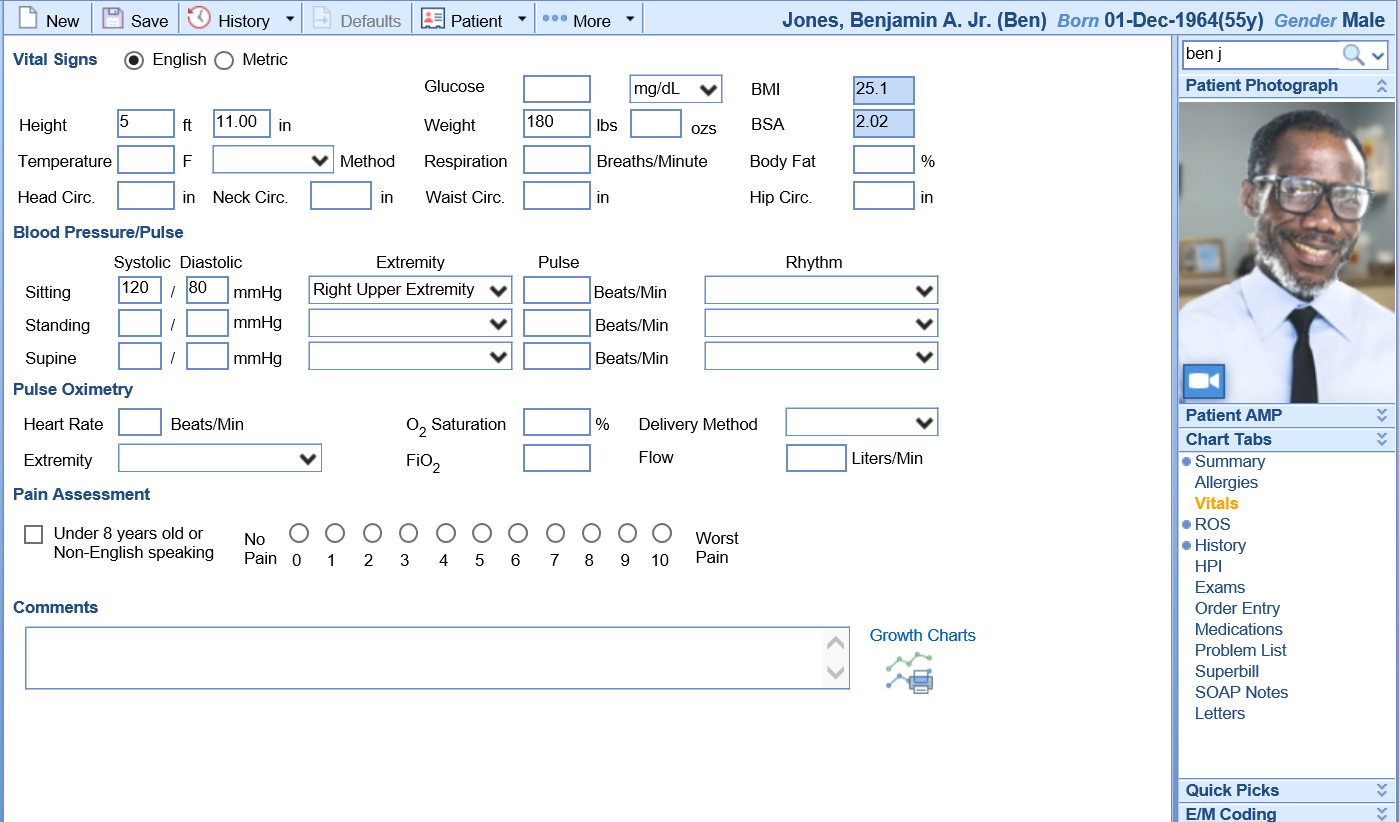Screen dimensions: 1399x822
Task: Open the Glucose units mg/dL dropdown
Action: click(676, 89)
